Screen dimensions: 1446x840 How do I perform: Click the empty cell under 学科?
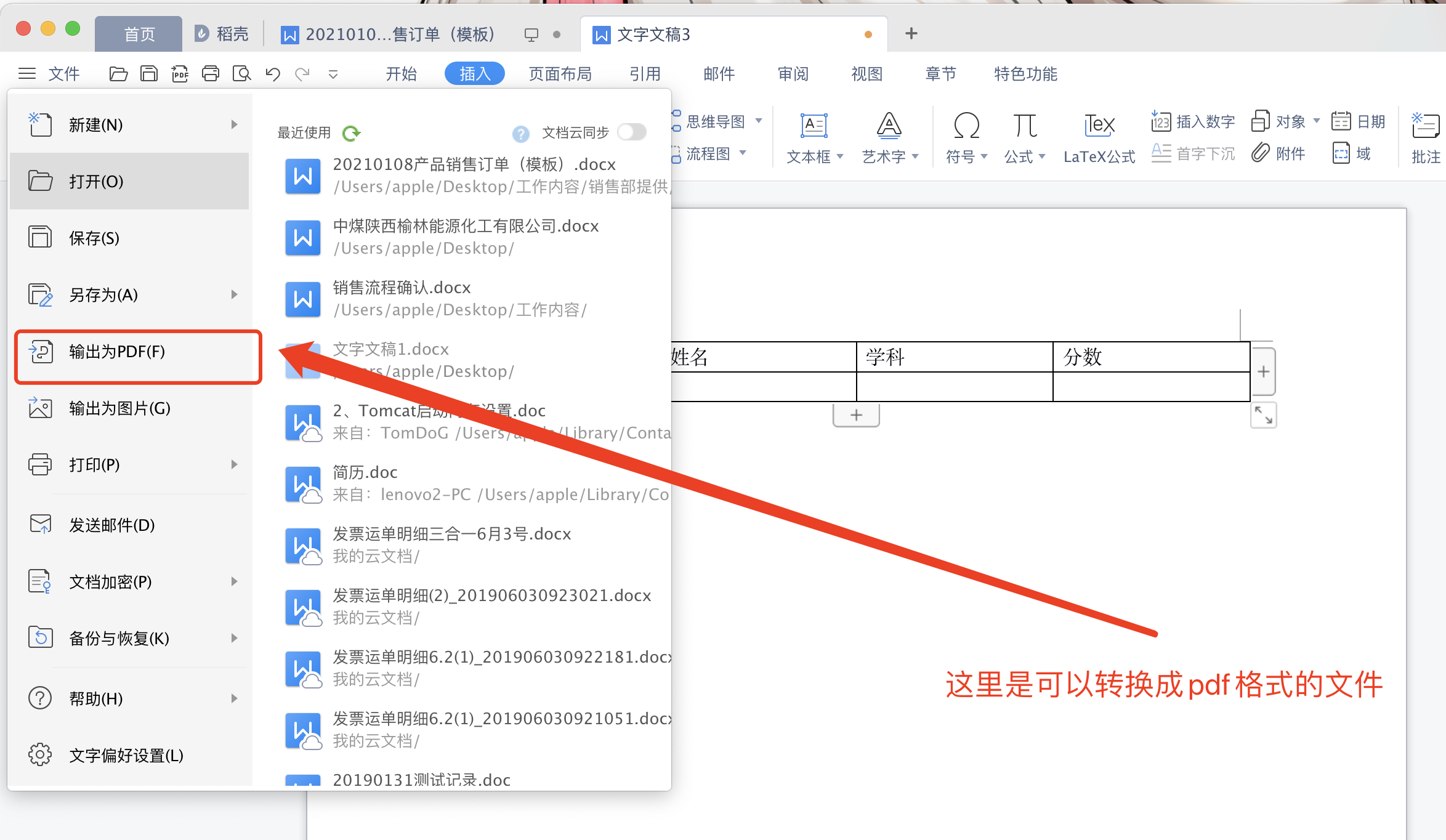954,387
